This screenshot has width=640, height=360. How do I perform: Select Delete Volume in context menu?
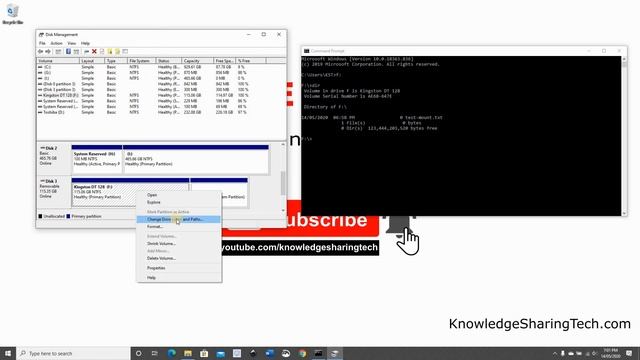pos(179,258)
